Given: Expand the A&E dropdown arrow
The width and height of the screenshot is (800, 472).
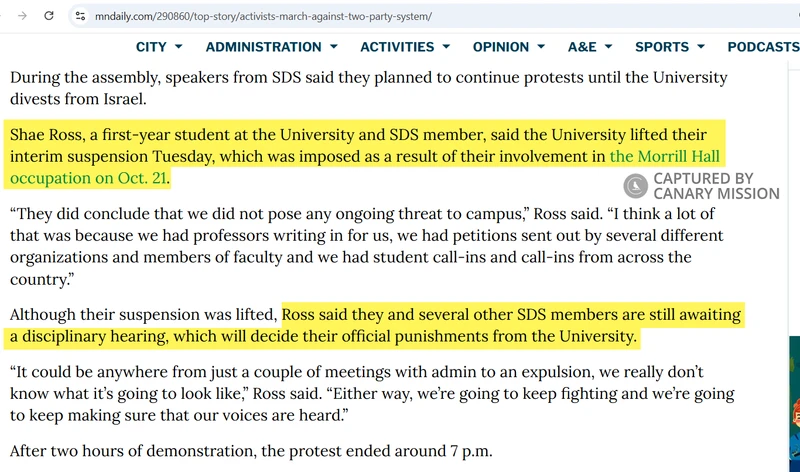Looking at the screenshot, I should tap(608, 46).
